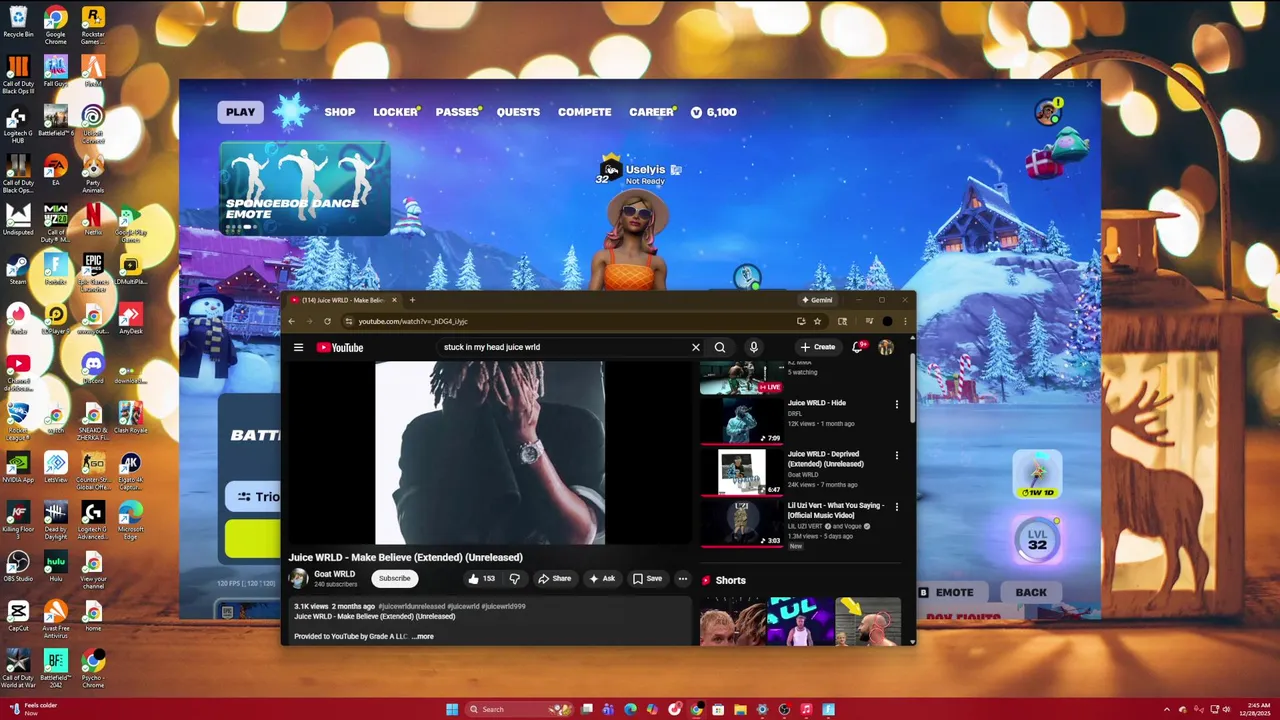This screenshot has height=720, width=1280.
Task: Click YouTube search field text
Action: 492,347
